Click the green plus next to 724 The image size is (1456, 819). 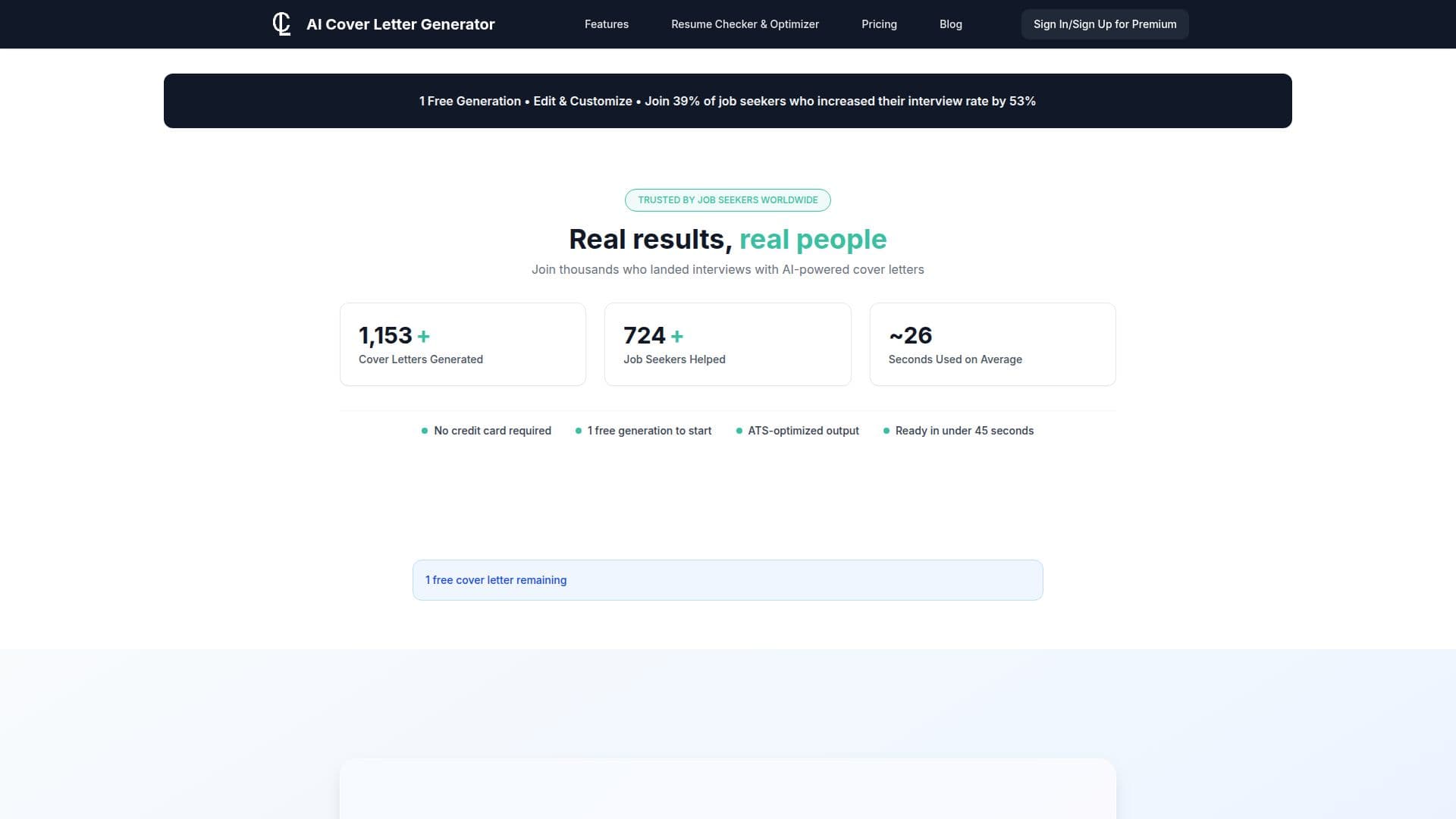coord(677,336)
